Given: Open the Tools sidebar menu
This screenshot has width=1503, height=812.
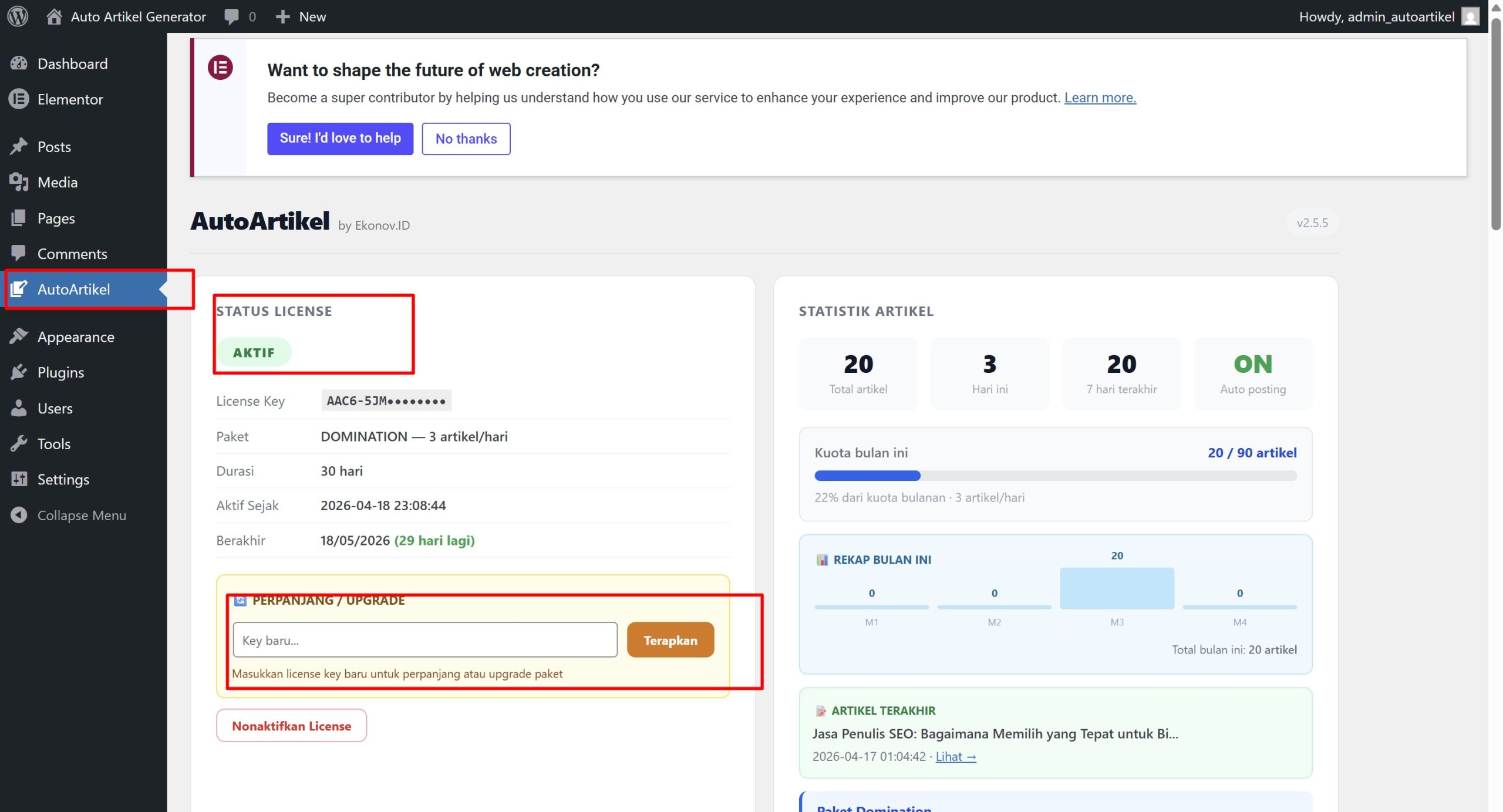Looking at the screenshot, I should (x=53, y=444).
